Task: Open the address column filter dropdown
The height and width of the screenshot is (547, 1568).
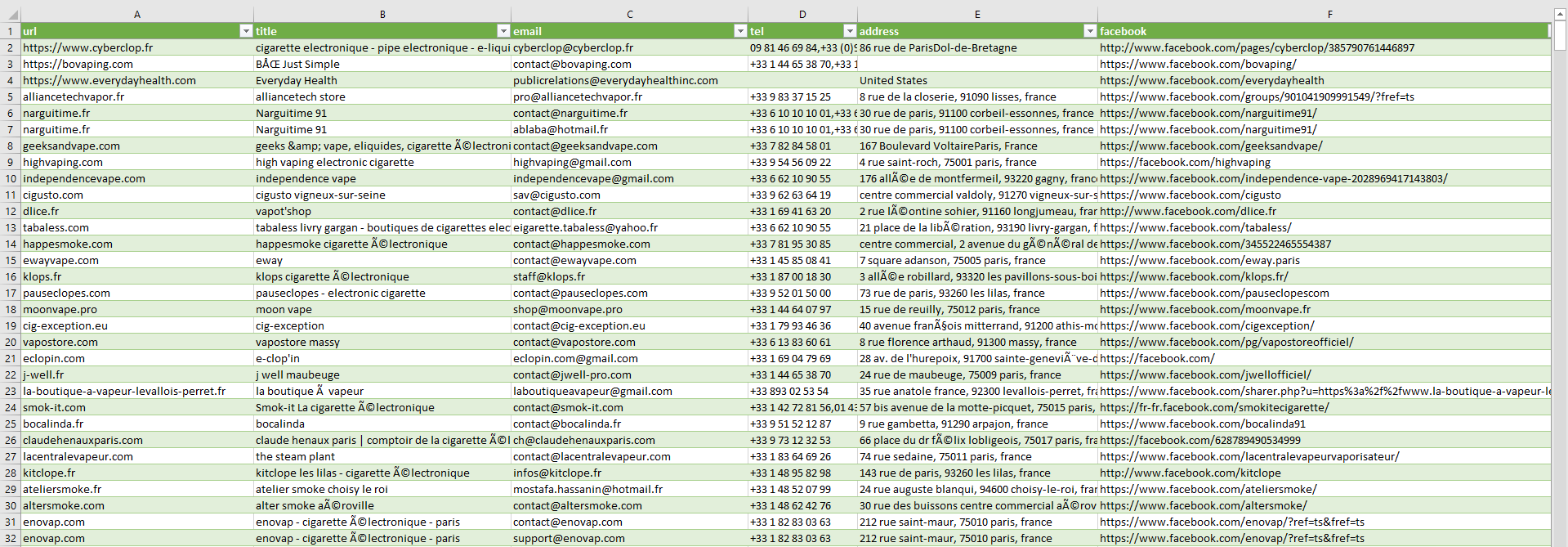Action: (x=1090, y=31)
